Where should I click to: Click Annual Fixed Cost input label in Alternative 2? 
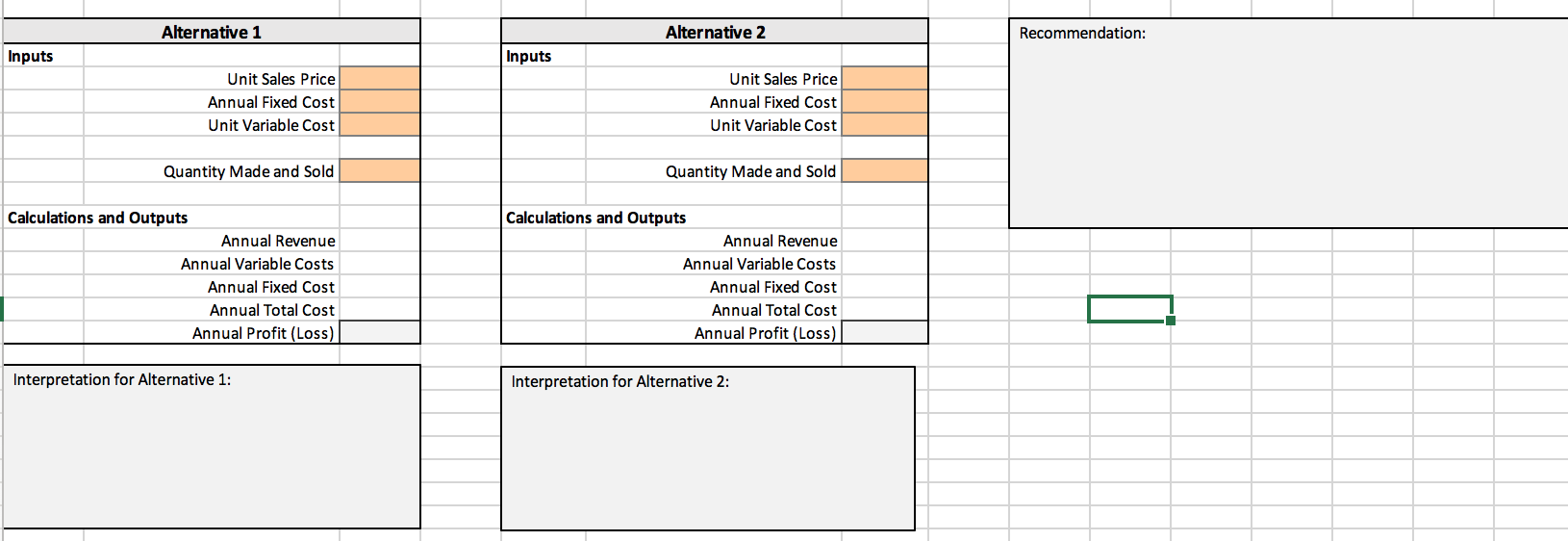773,102
